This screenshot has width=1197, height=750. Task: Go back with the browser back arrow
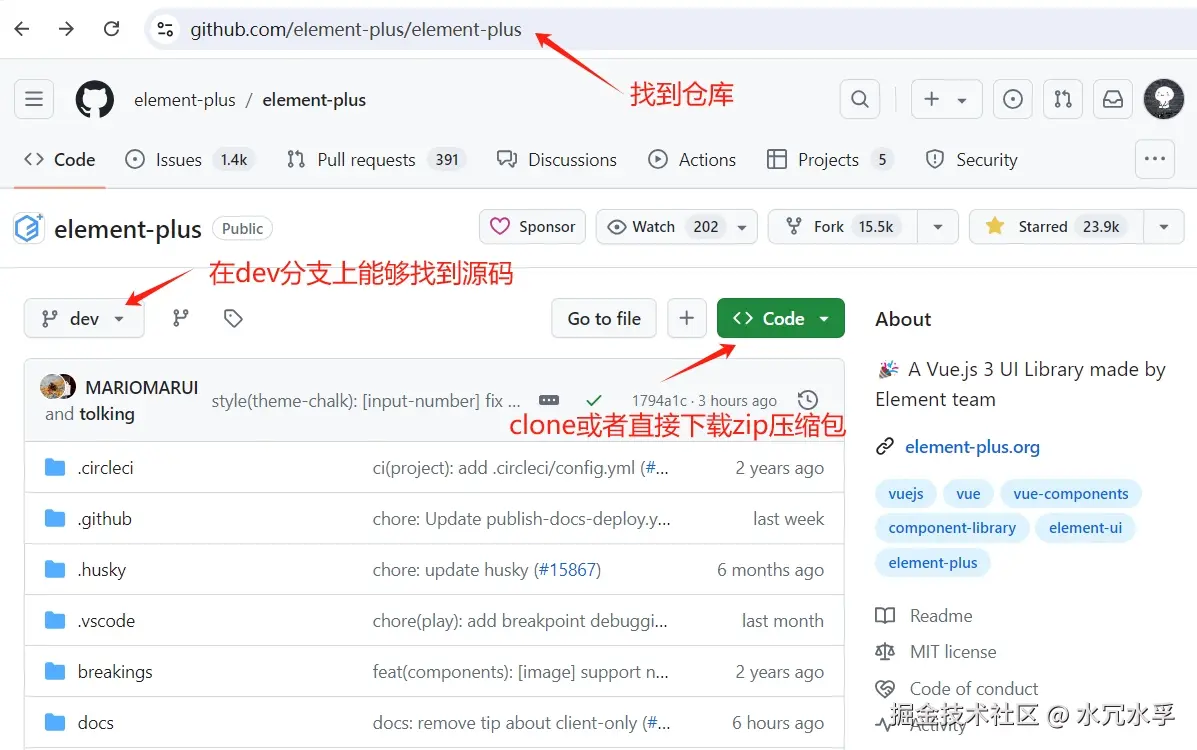click(22, 29)
